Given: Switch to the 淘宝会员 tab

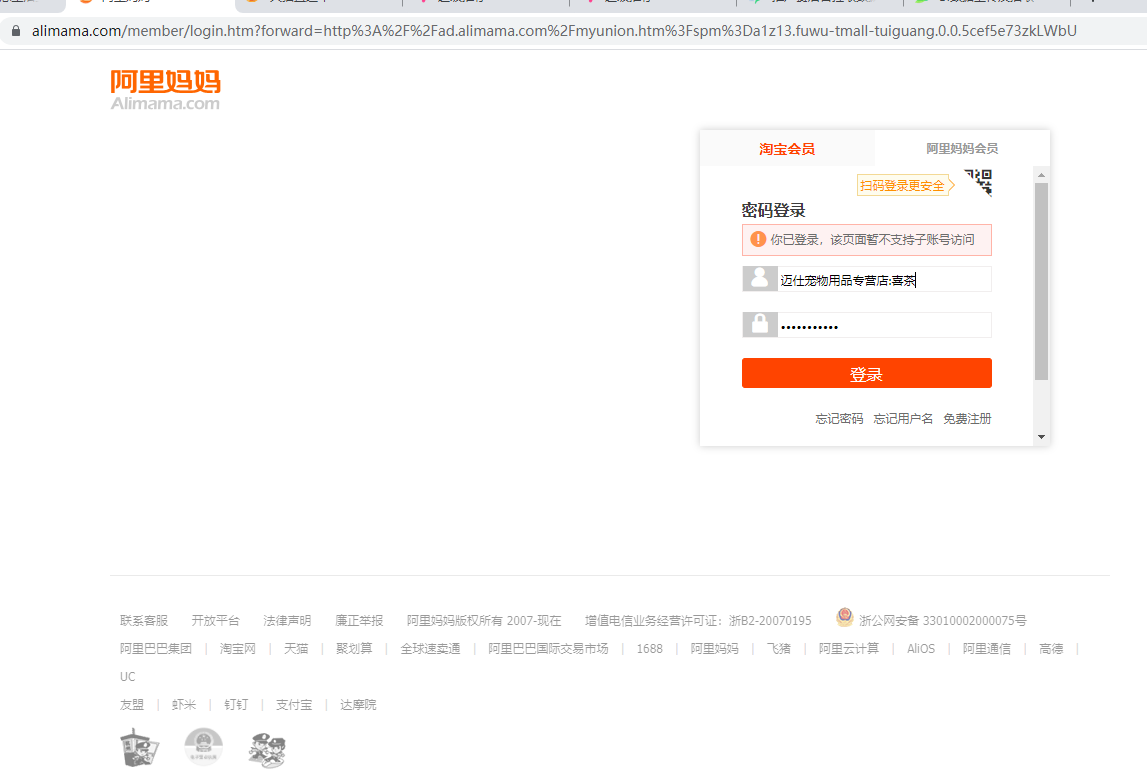Looking at the screenshot, I should click(787, 149).
